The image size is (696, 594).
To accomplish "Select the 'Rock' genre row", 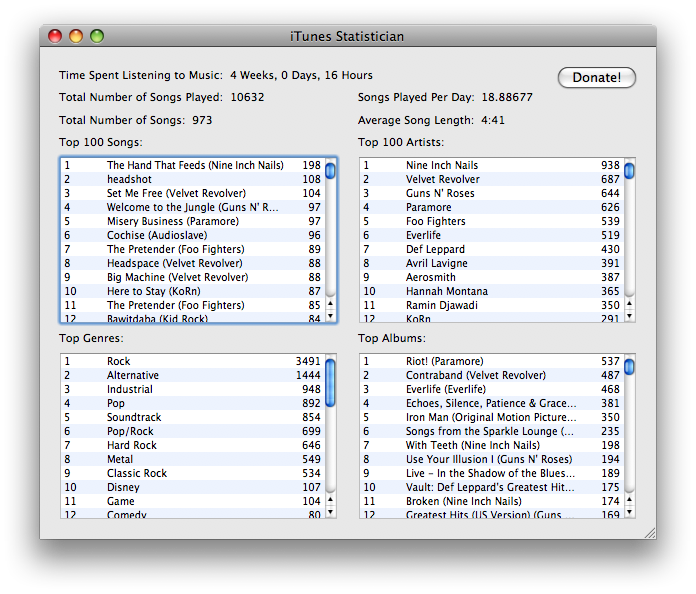I will point(193,361).
